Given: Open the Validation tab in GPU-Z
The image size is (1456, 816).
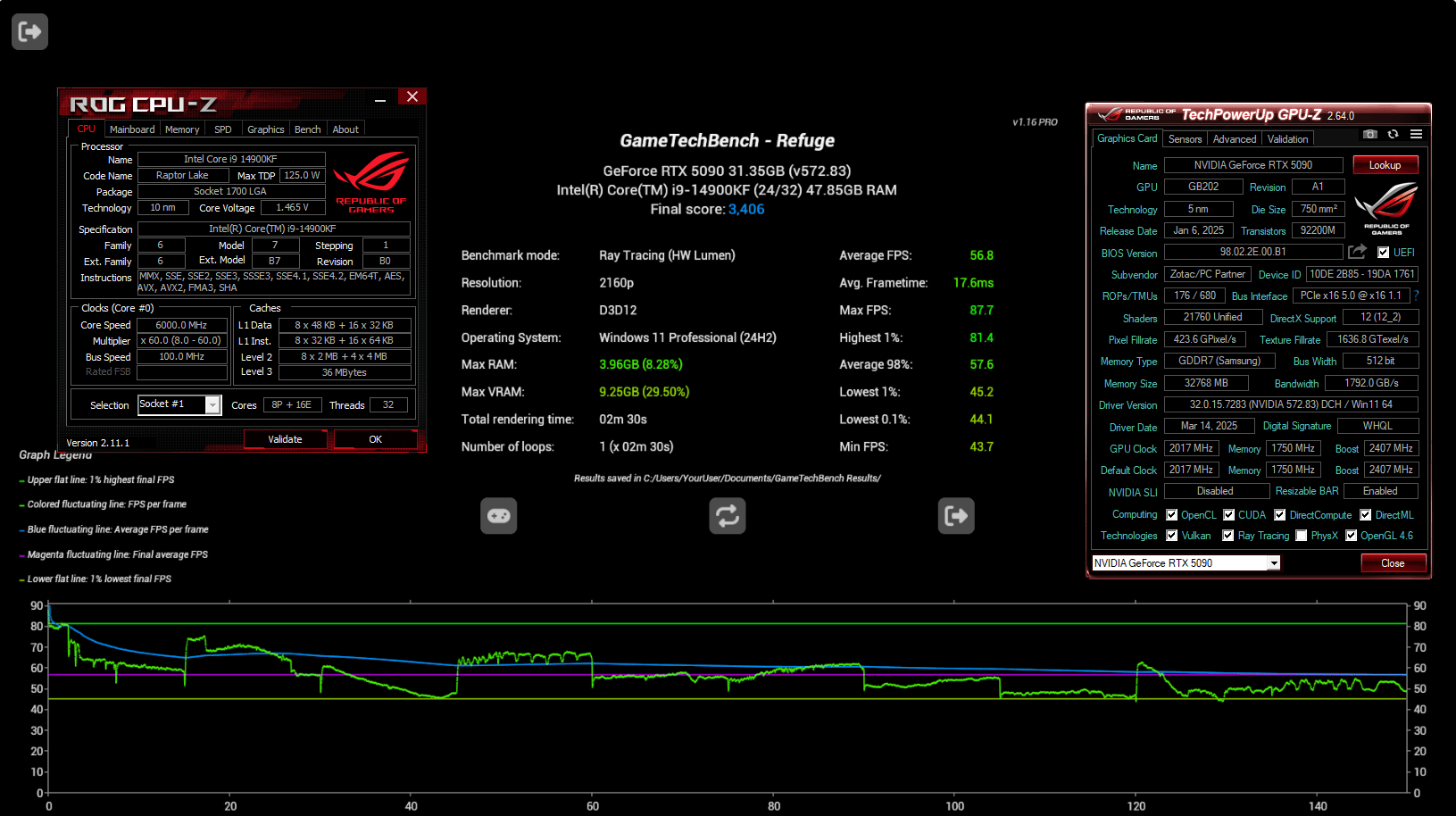Looking at the screenshot, I should click(1287, 139).
